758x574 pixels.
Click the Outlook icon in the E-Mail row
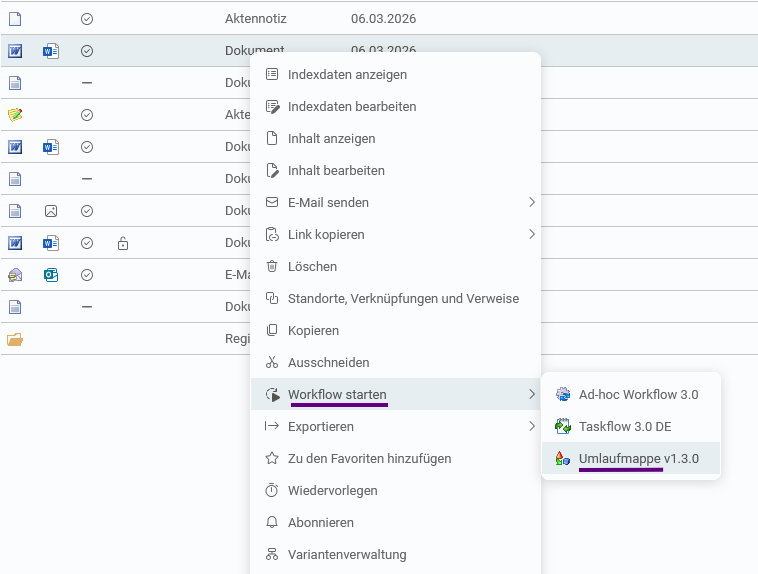tap(51, 275)
